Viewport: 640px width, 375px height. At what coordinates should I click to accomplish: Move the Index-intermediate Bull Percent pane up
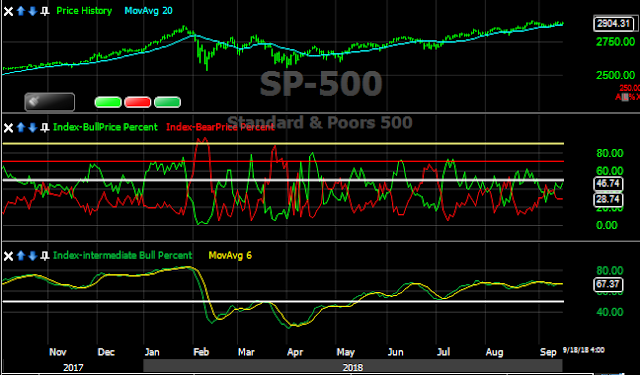[21, 256]
